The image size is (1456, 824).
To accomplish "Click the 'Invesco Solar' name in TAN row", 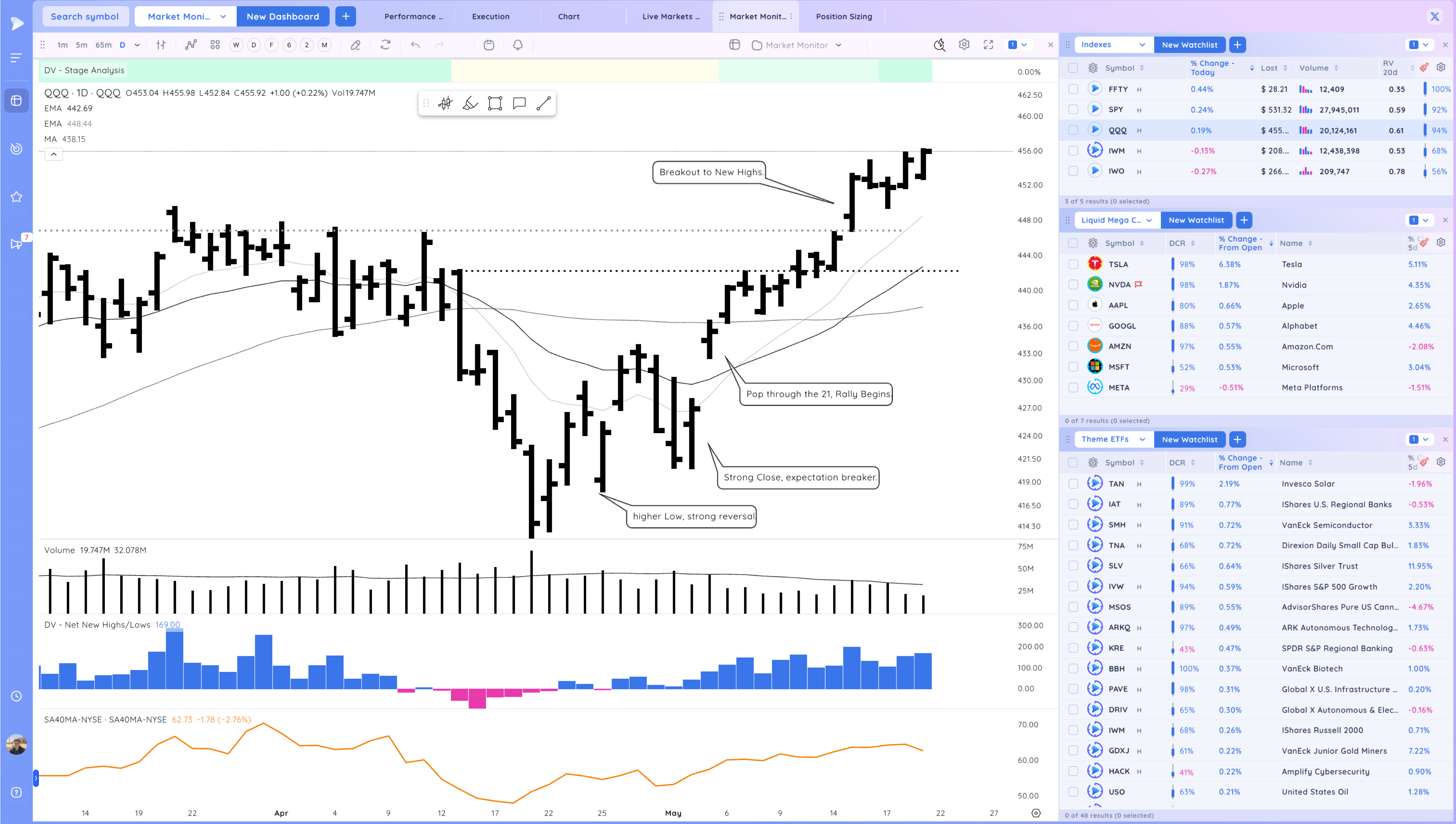I will pyautogui.click(x=1308, y=484).
